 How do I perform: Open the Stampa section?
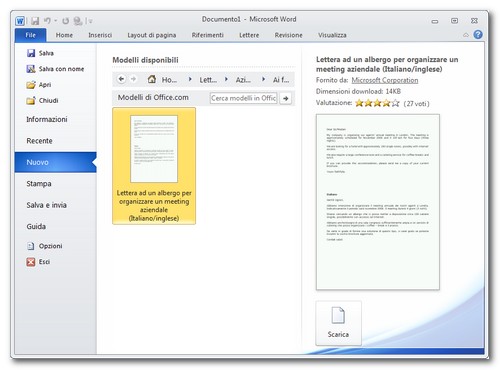pyautogui.click(x=39, y=184)
